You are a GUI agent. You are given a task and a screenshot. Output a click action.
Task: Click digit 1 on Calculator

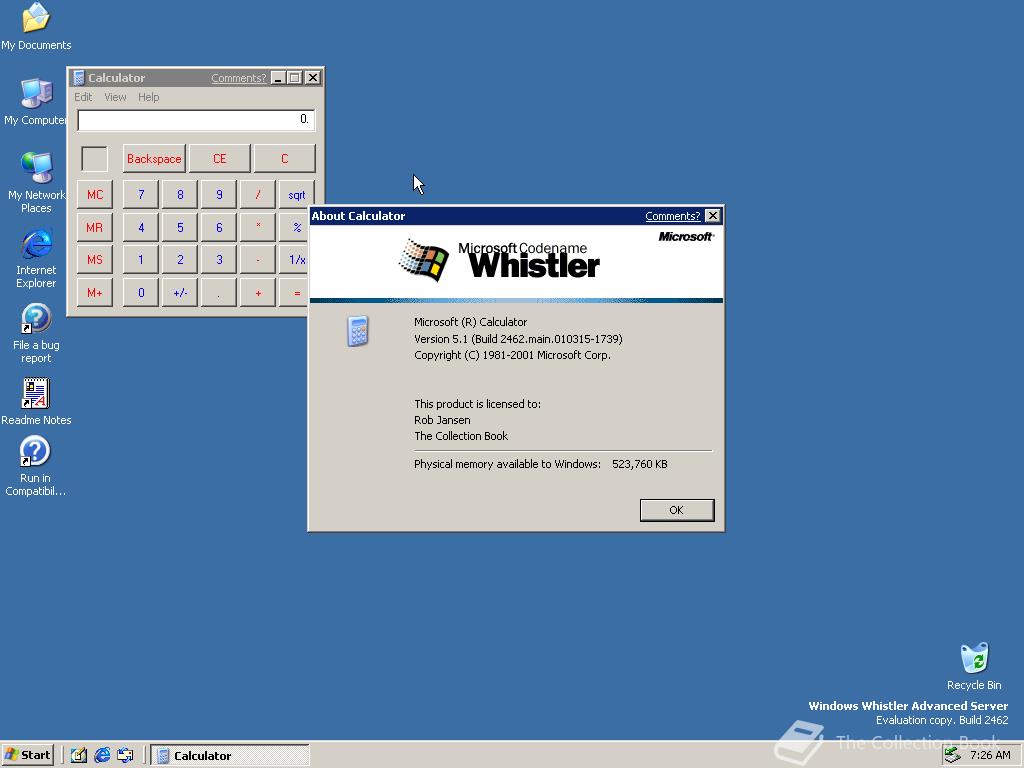pyautogui.click(x=141, y=259)
